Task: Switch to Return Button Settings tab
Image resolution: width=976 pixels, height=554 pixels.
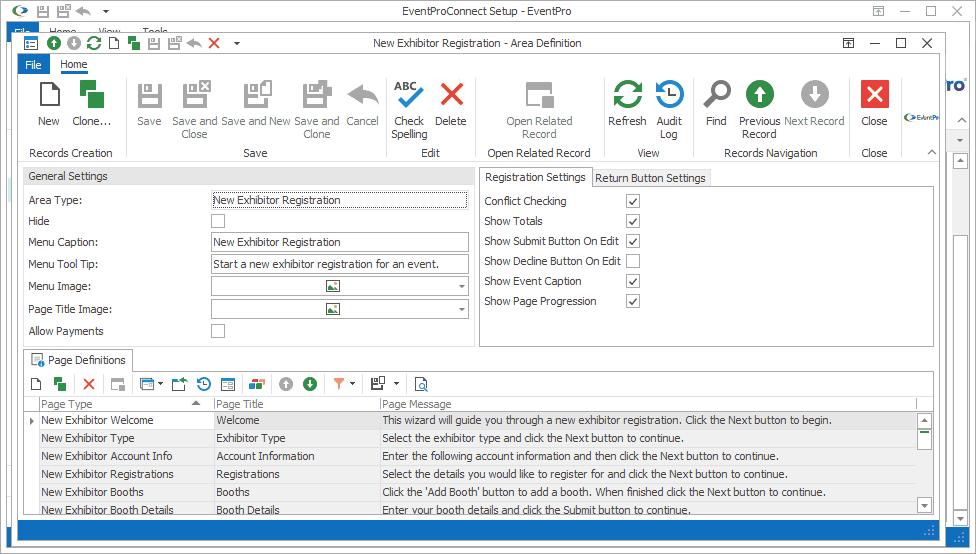Action: pos(650,178)
